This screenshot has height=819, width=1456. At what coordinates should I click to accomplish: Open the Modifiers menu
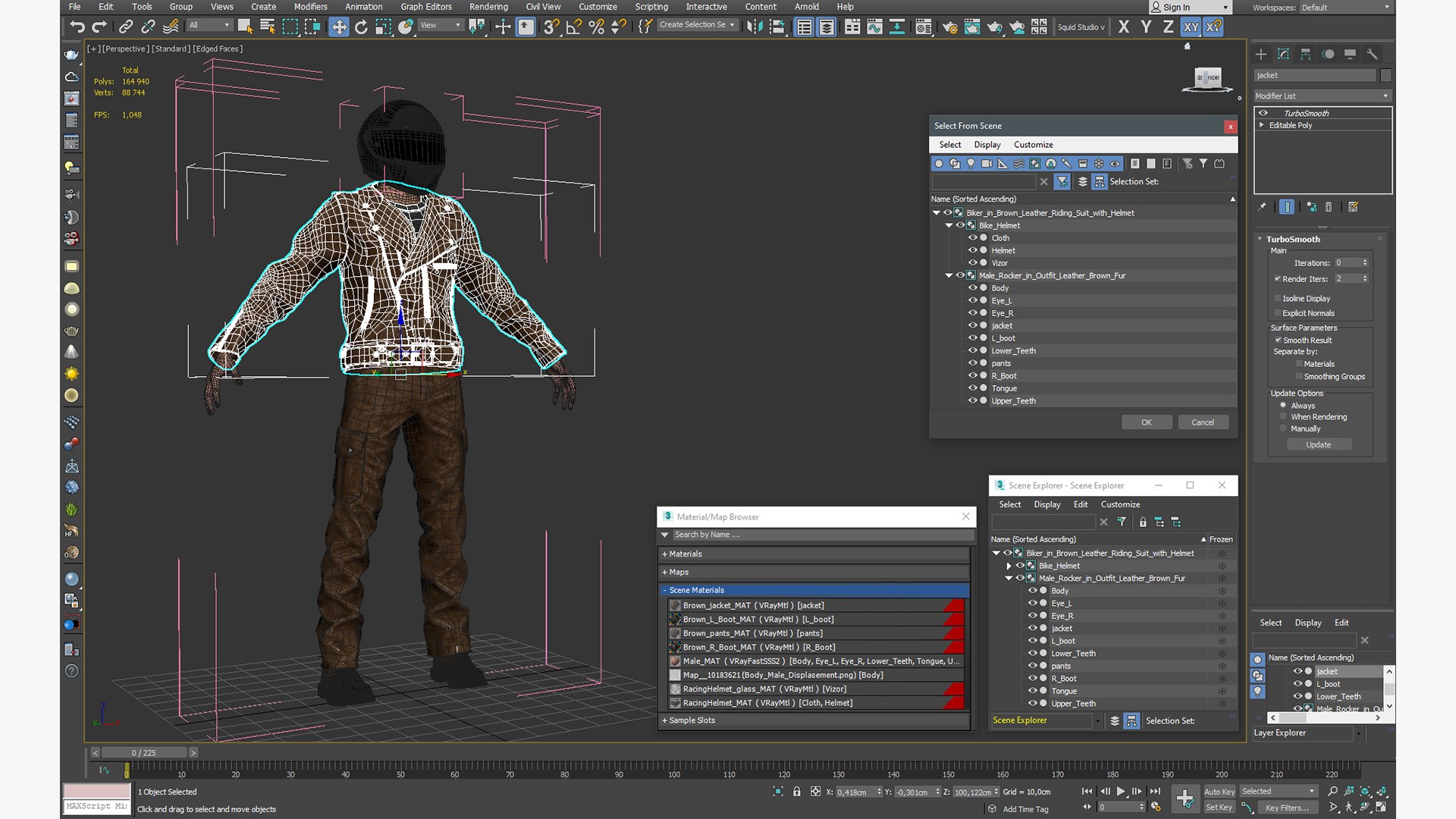(x=311, y=7)
